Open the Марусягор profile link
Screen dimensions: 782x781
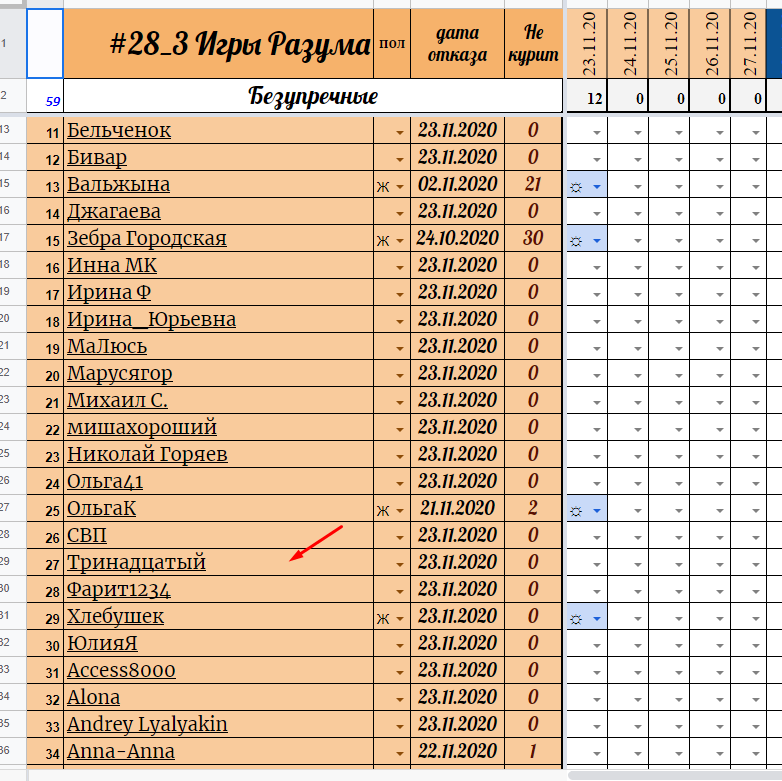point(120,374)
